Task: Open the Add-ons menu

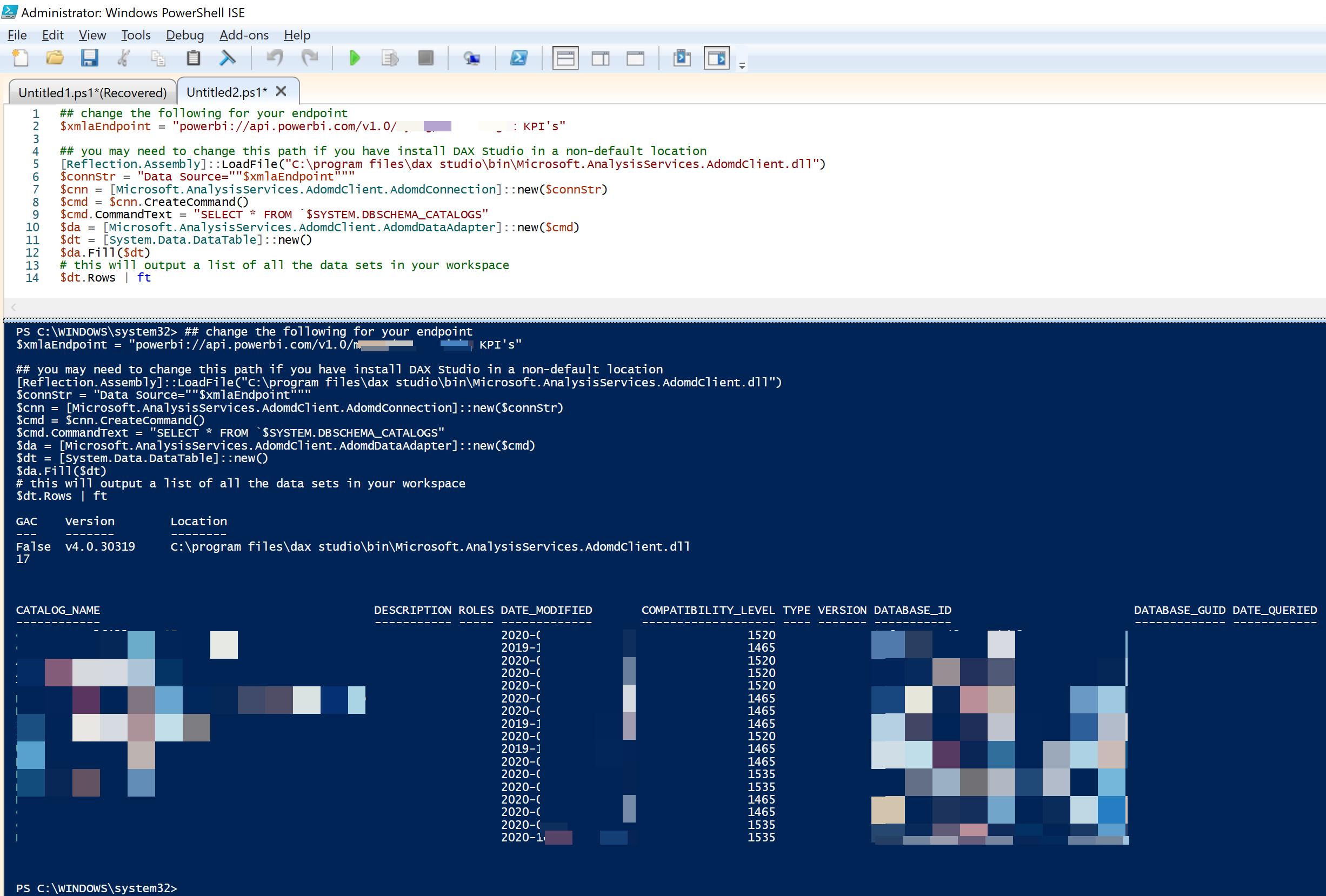Action: (244, 35)
